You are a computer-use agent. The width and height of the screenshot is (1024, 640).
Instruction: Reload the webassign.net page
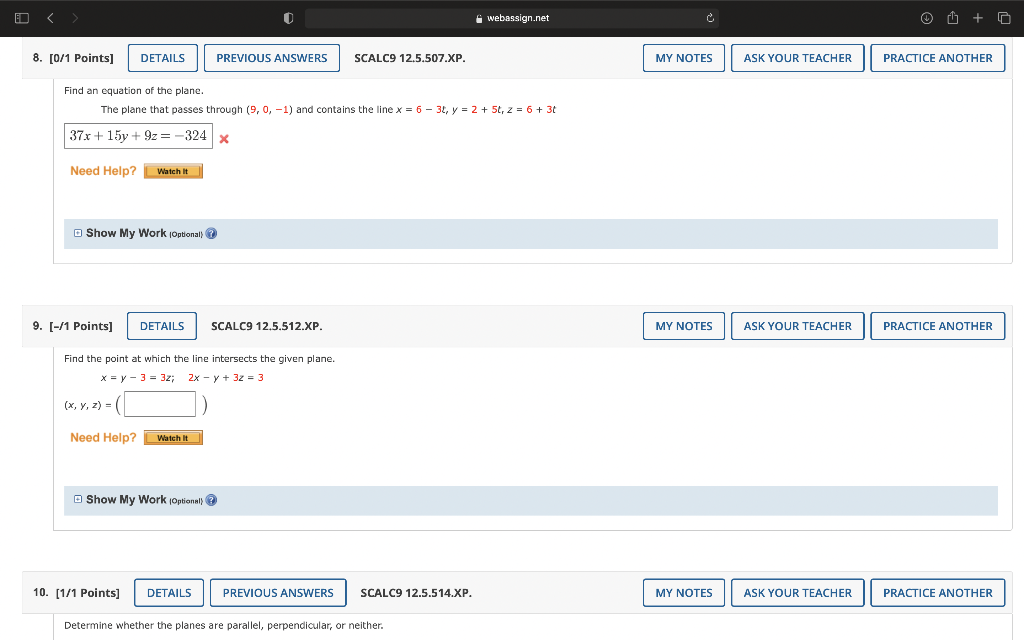pos(710,18)
